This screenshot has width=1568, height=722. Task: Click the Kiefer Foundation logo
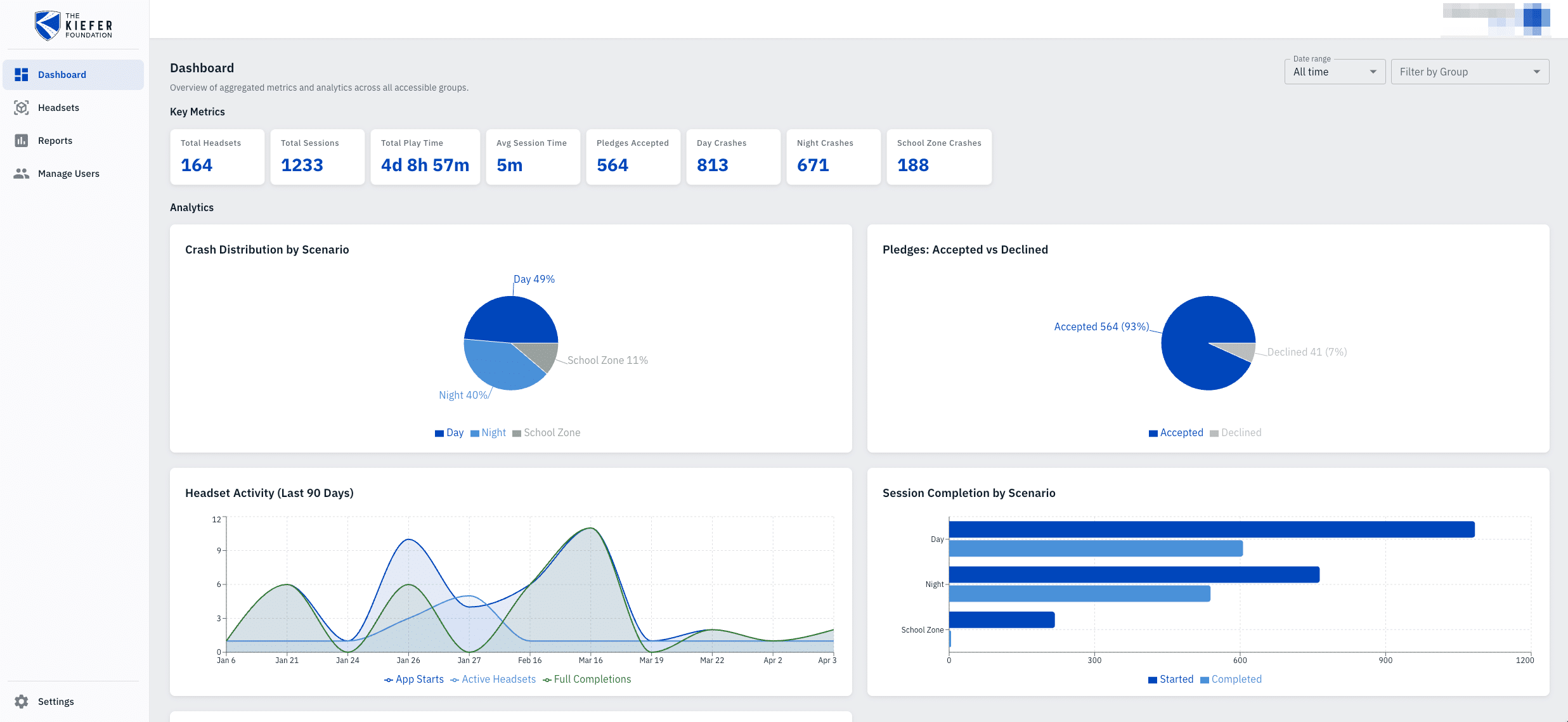coord(74,25)
